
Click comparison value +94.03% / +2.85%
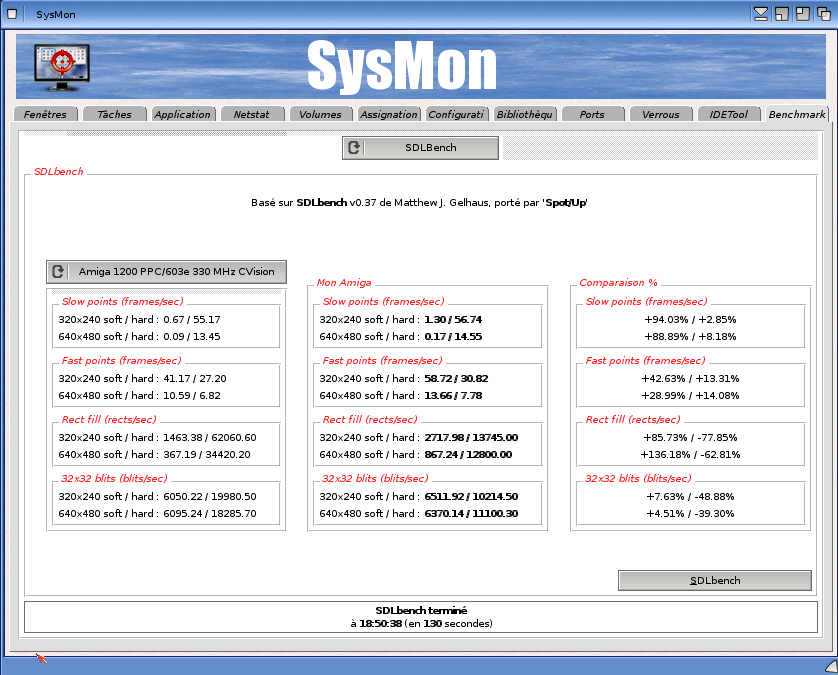(x=690, y=320)
